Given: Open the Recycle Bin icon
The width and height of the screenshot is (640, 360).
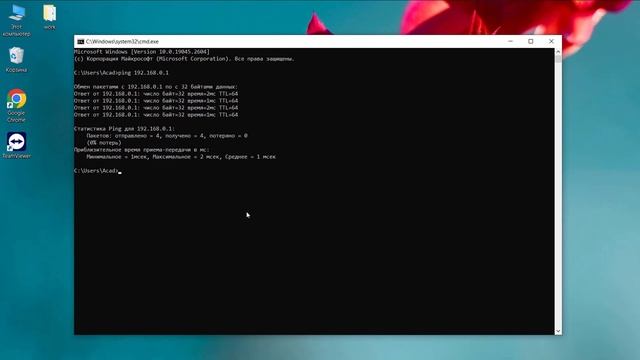Looking at the screenshot, I should tap(16, 60).
